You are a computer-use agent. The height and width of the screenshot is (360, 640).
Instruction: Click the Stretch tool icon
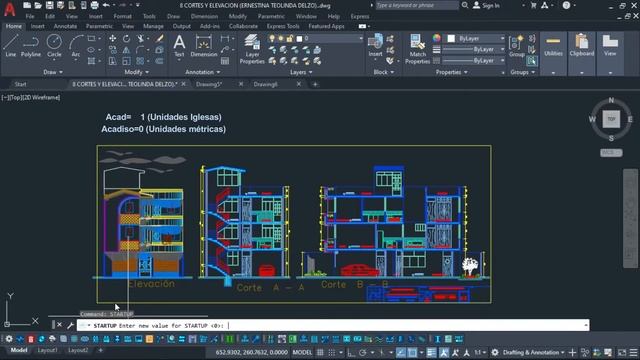tap(113, 61)
